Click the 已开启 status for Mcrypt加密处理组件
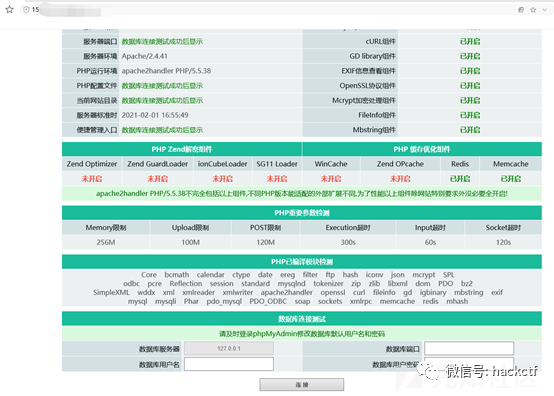Viewport: 554px width, 396px height. click(x=470, y=100)
